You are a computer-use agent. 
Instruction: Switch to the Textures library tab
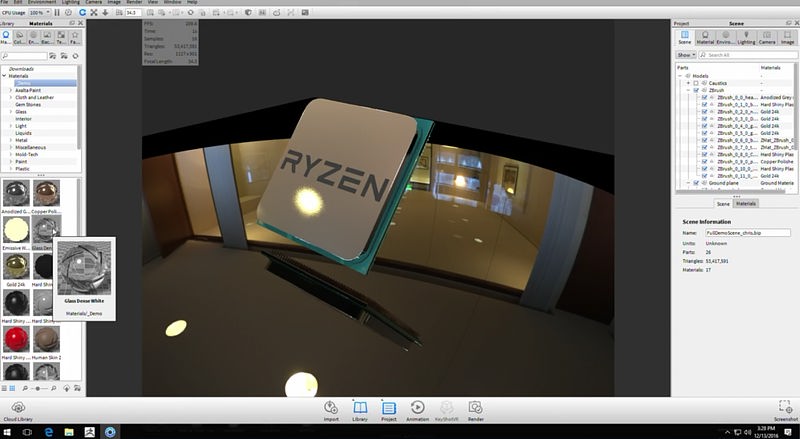[61, 37]
